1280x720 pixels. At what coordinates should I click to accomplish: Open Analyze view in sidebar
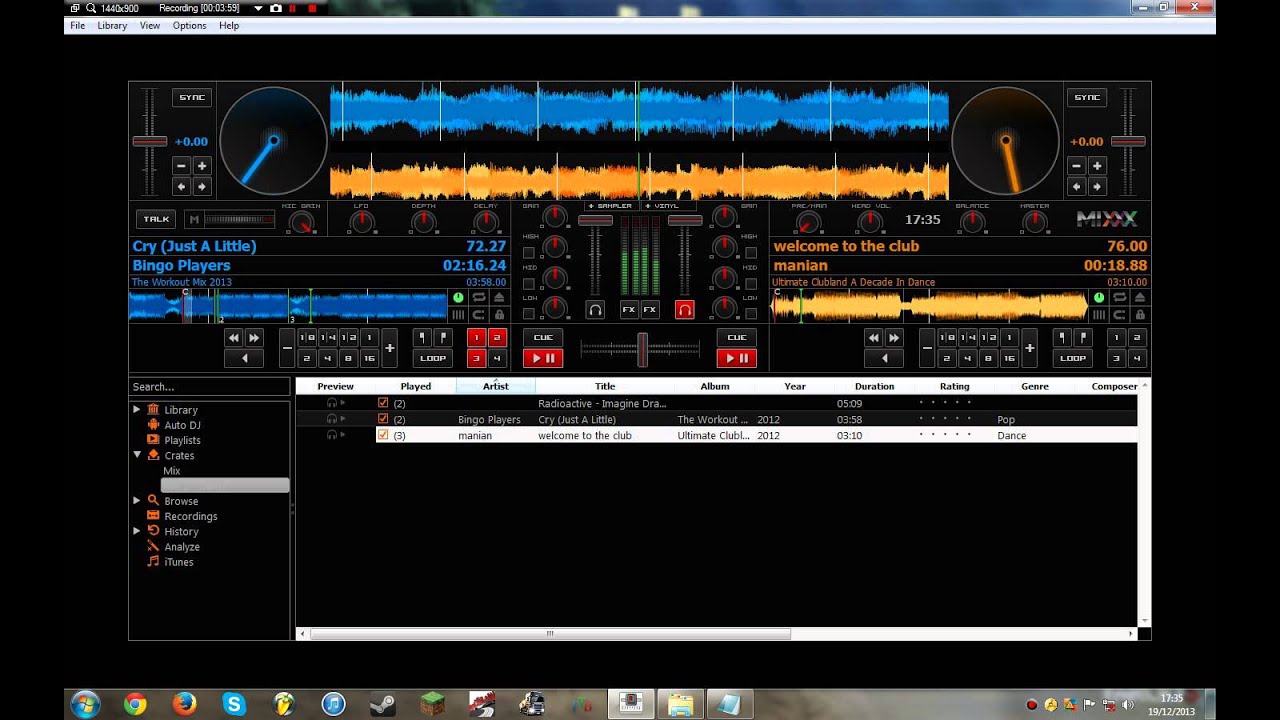[181, 547]
